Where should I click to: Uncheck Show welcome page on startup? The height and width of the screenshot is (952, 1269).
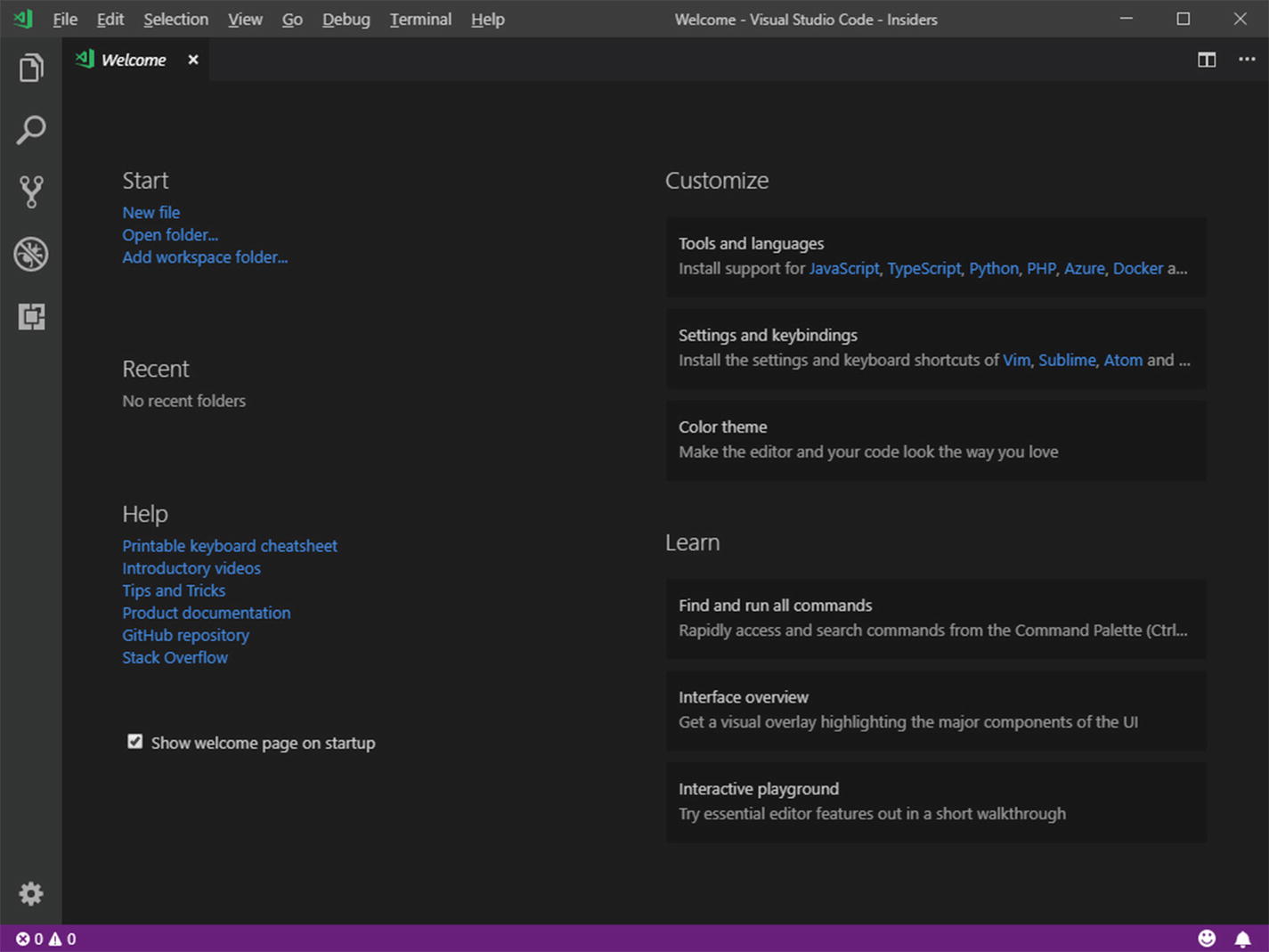pos(135,742)
